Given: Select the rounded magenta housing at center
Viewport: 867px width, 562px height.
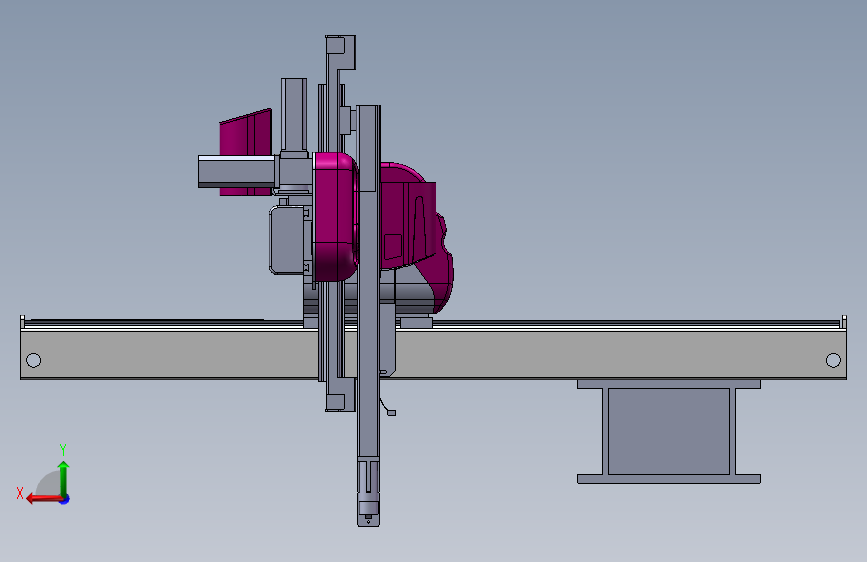Looking at the screenshot, I should [x=335, y=216].
